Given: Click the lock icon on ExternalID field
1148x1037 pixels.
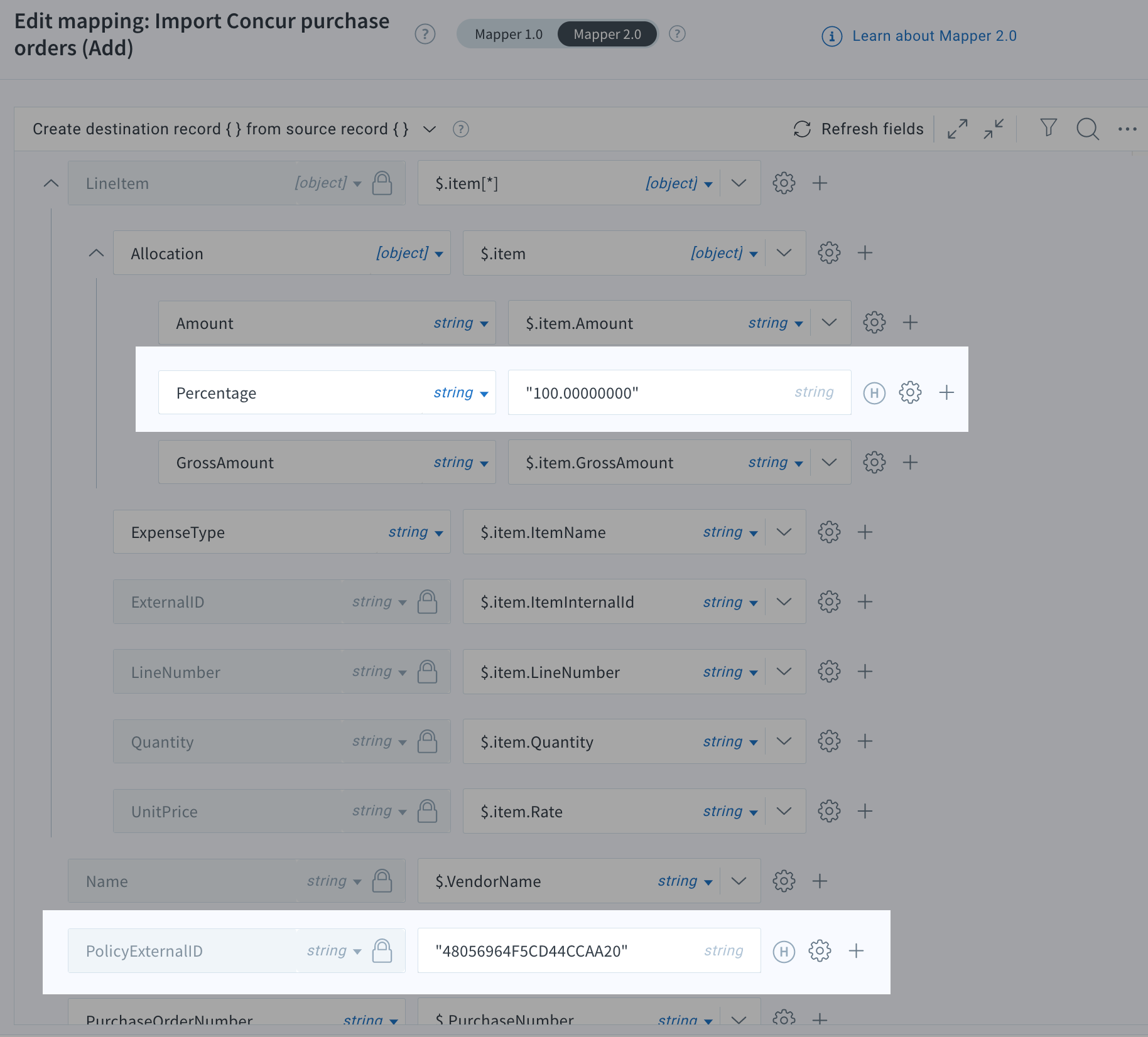Looking at the screenshot, I should pyautogui.click(x=428, y=602).
